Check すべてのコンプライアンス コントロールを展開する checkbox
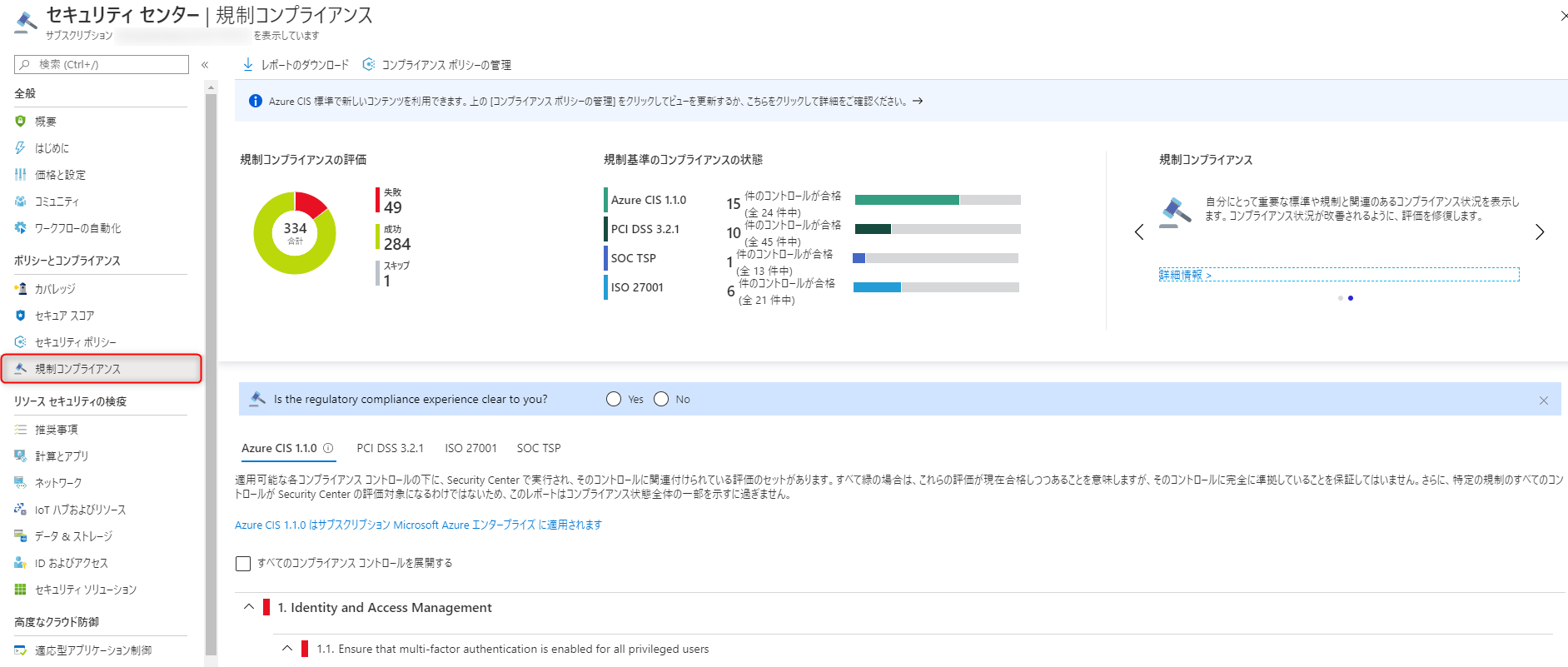This screenshot has width=1568, height=667. [243, 564]
